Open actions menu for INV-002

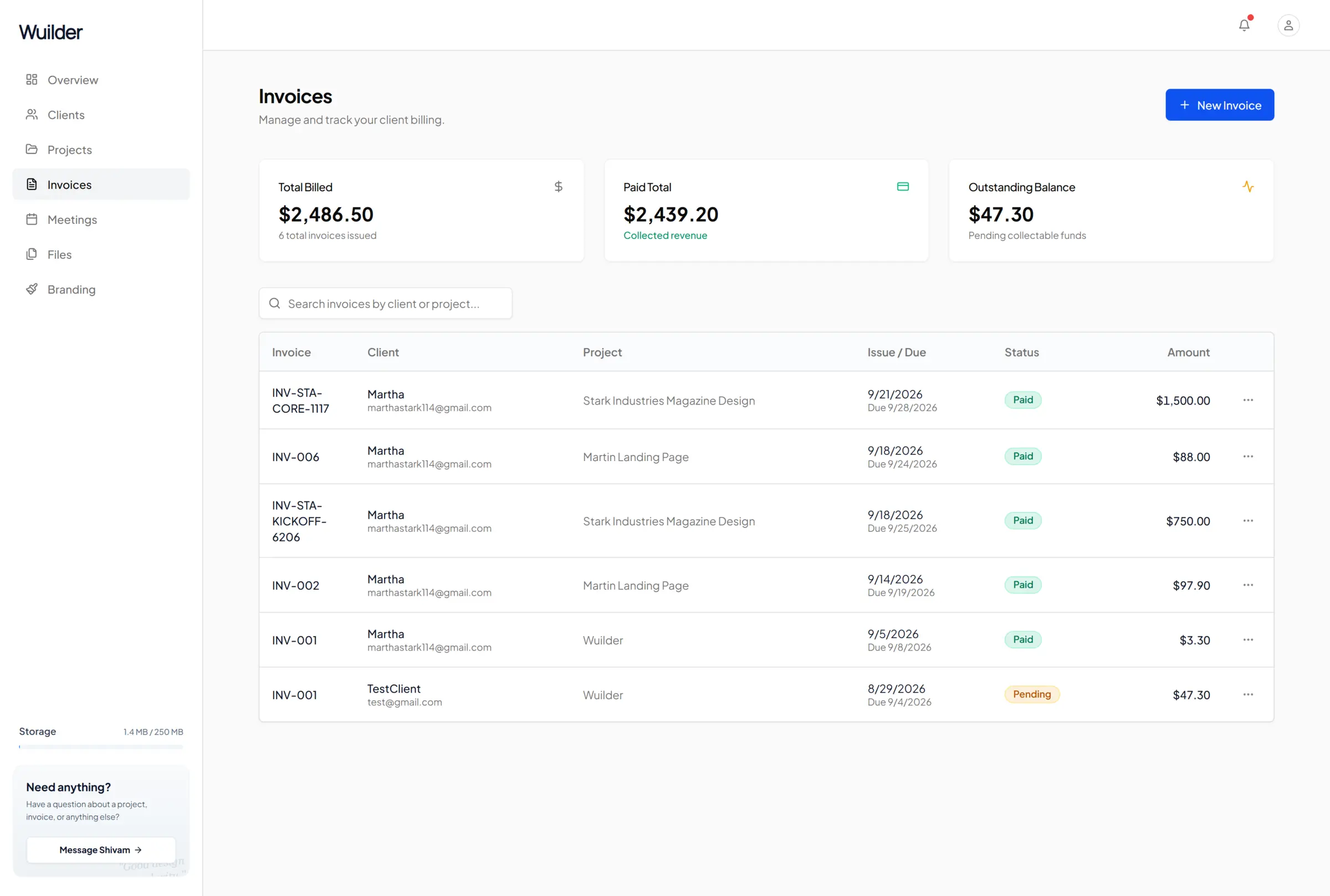(x=1248, y=585)
